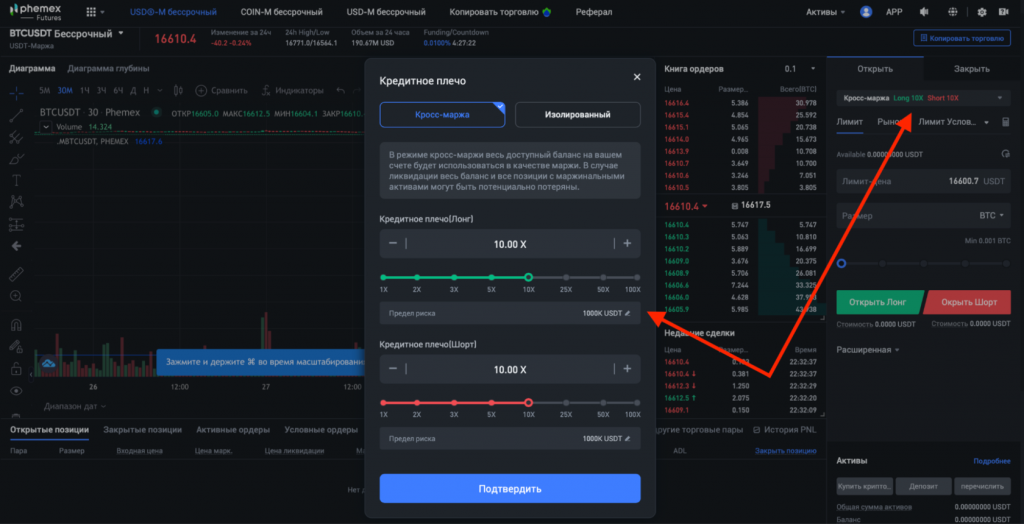The height and width of the screenshot is (524, 1024).
Task: Select Кросс-маржа margin mode
Action: pos(442,115)
